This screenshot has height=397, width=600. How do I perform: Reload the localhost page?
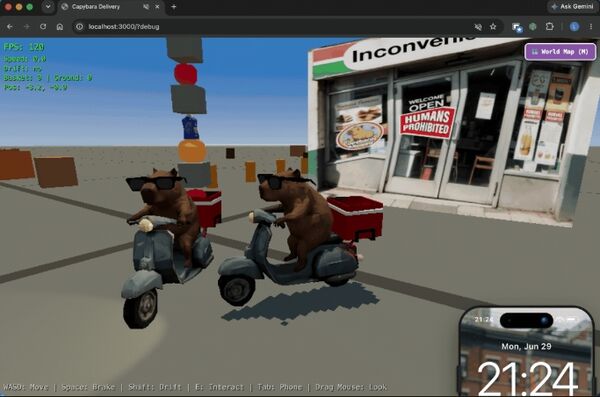pyautogui.click(x=43, y=27)
